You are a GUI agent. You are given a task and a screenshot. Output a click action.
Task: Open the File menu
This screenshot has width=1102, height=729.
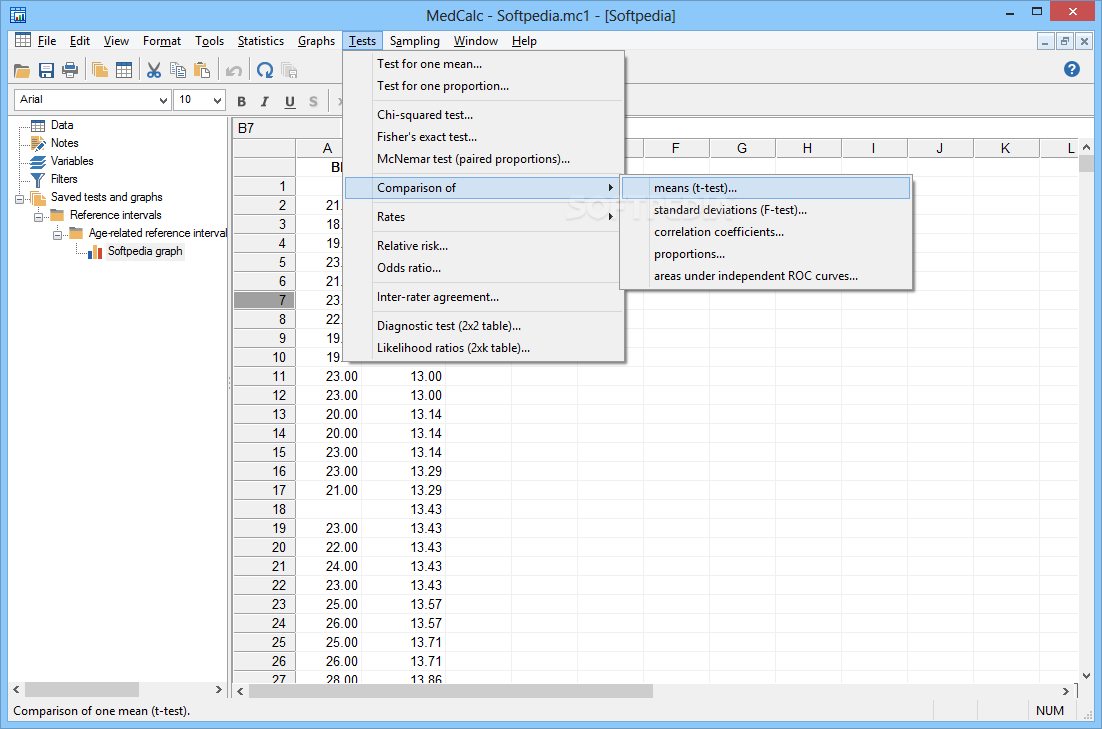[x=47, y=41]
